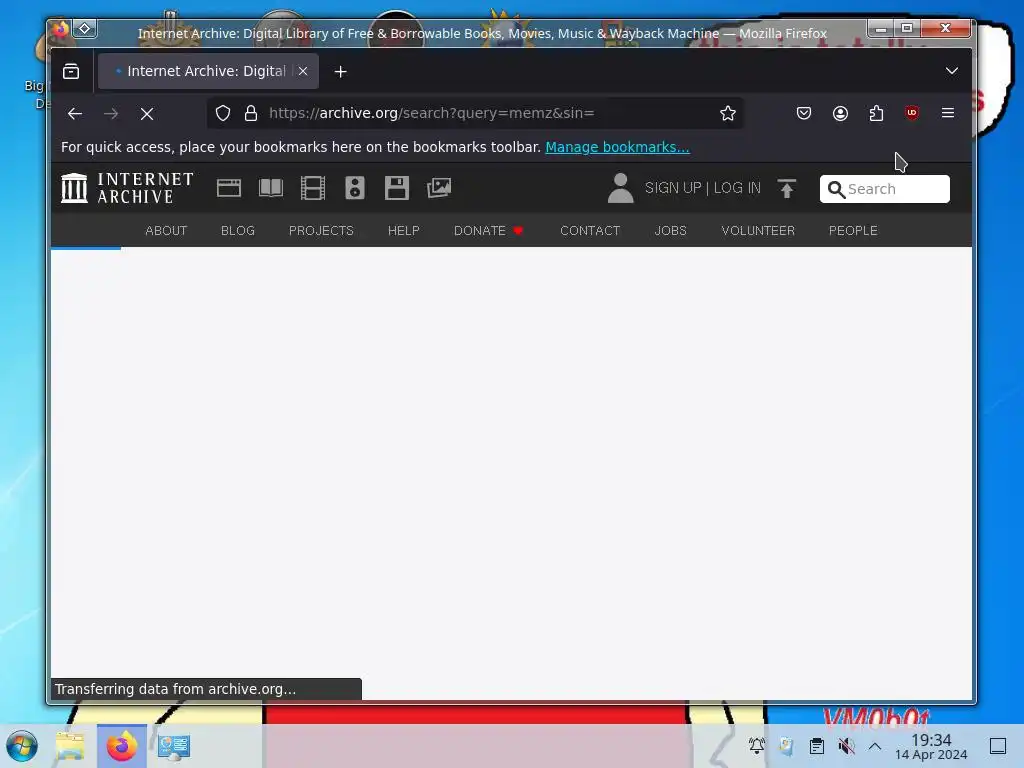Click the clipboard tray icon
1024x768 pixels.
pyautogui.click(x=816, y=746)
